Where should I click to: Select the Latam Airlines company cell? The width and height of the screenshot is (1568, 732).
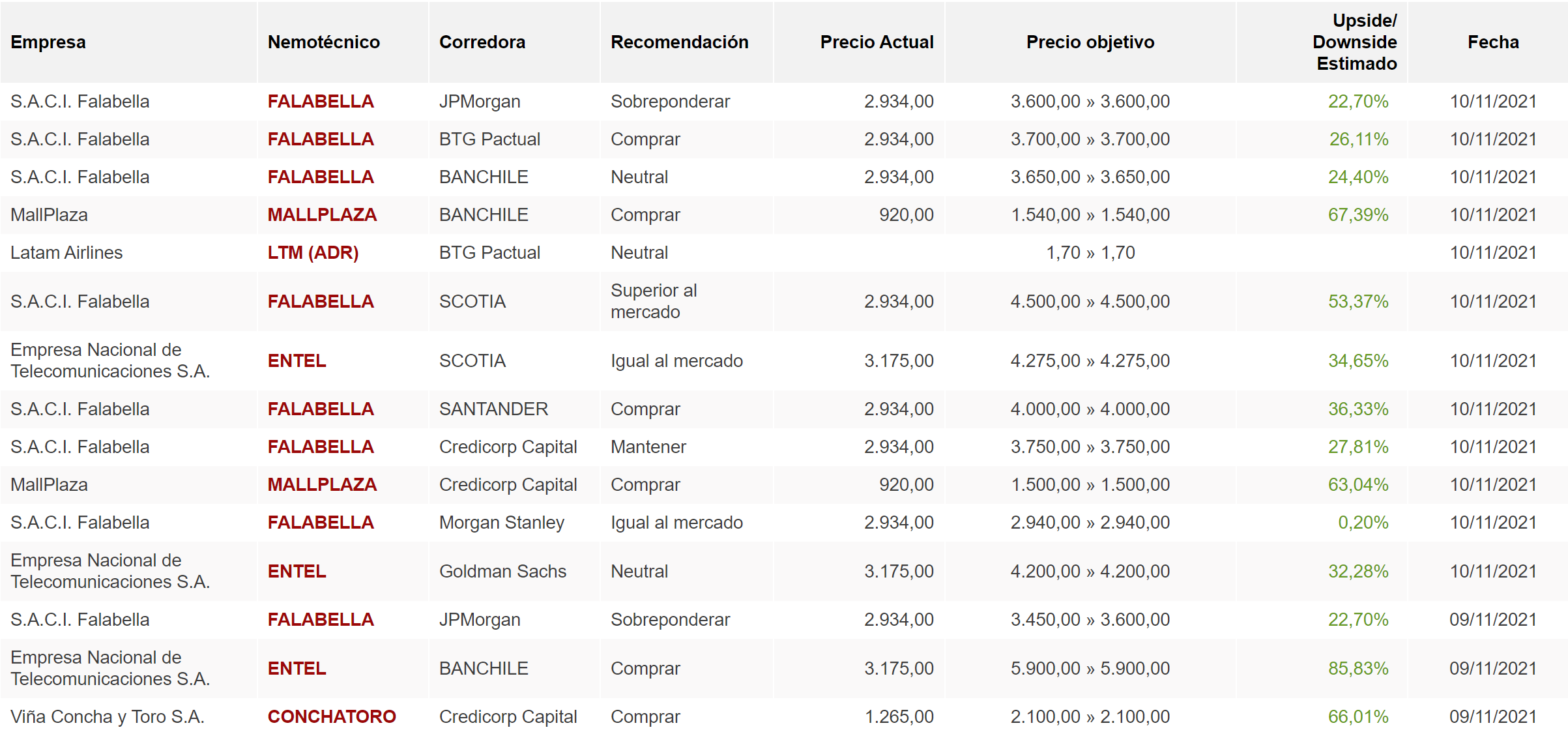[66, 253]
